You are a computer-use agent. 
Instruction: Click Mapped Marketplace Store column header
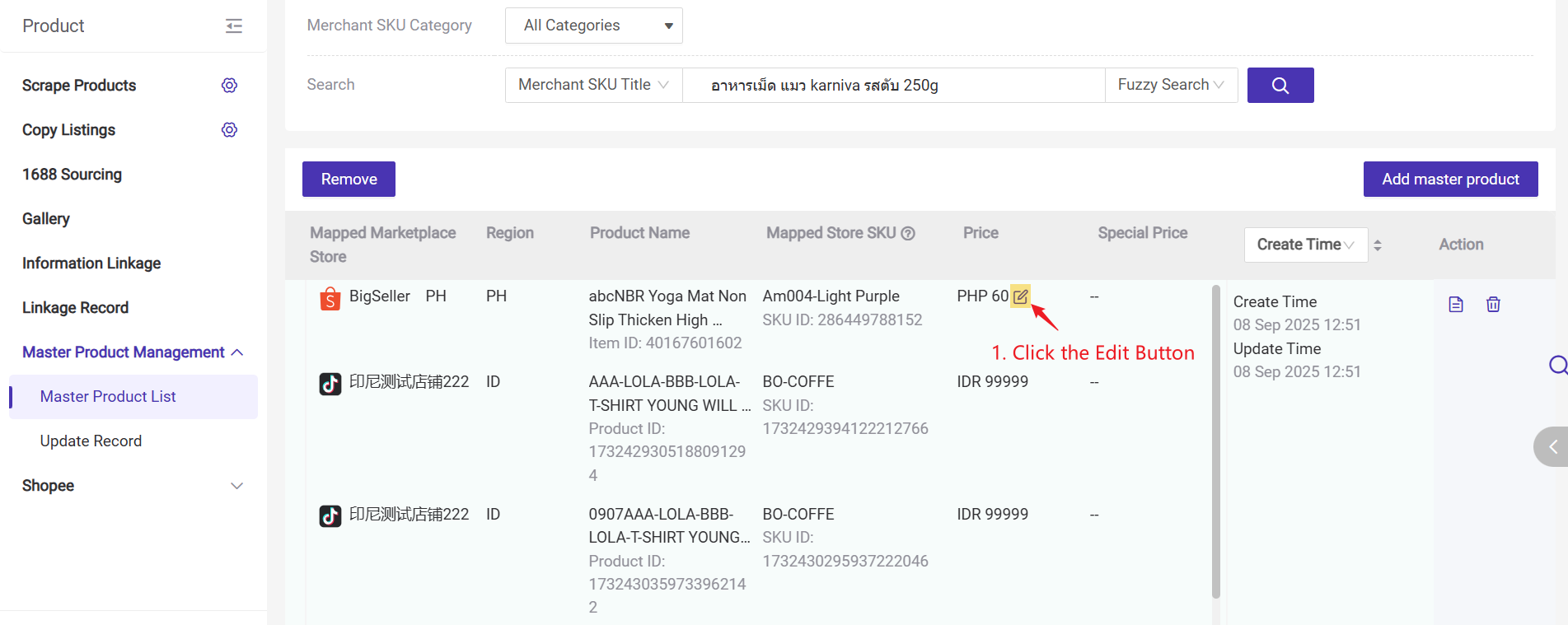[382, 245]
